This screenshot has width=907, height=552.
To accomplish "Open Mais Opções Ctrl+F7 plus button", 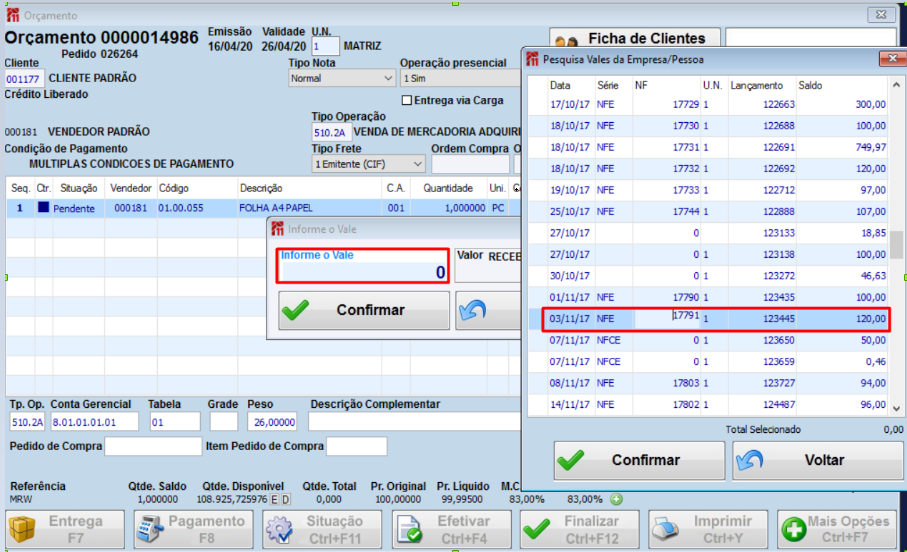I will tap(837, 529).
